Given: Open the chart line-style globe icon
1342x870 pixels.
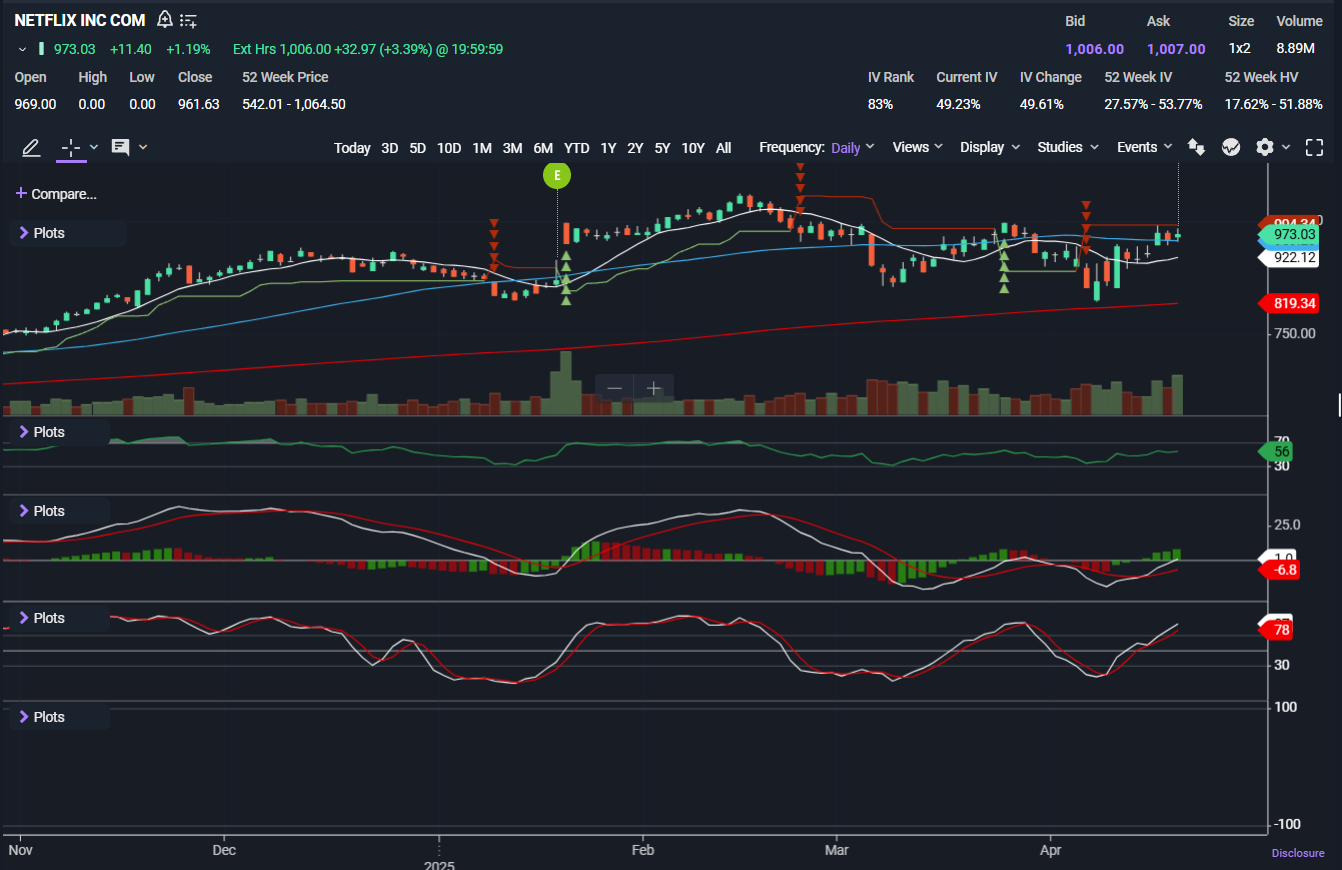Looking at the screenshot, I should tap(1231, 147).
